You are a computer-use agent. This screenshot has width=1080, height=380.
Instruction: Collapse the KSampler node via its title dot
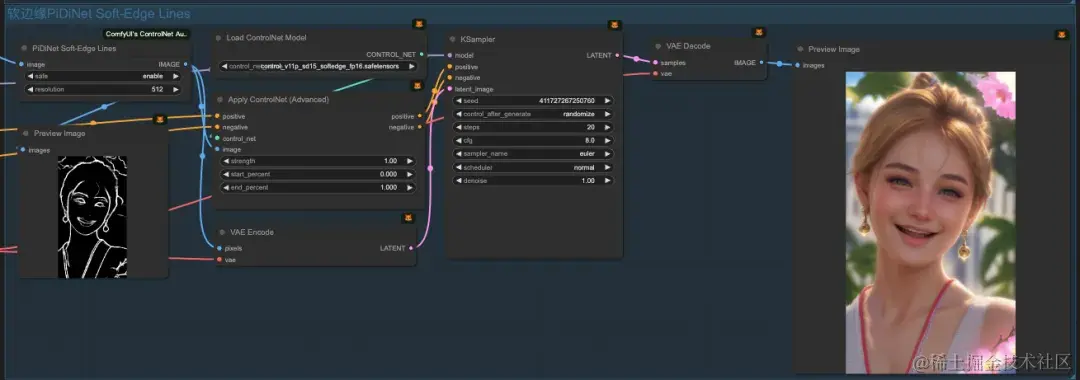point(453,39)
